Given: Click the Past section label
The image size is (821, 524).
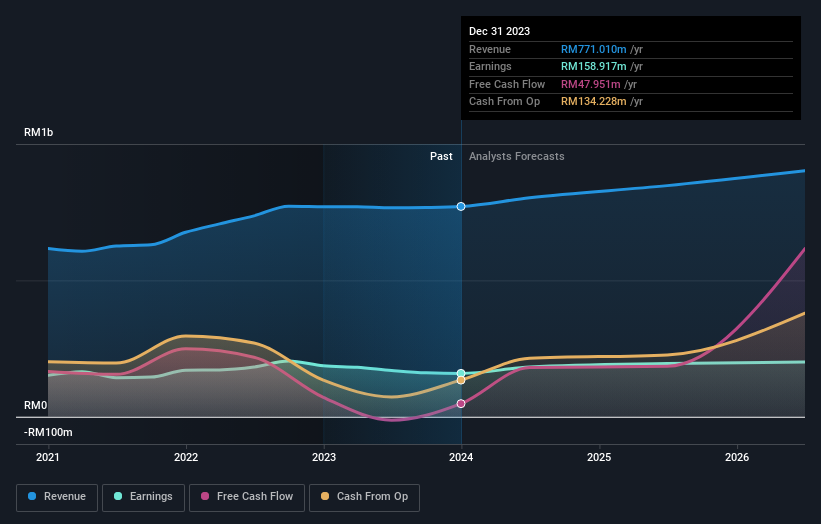Looking at the screenshot, I should pos(441,156).
